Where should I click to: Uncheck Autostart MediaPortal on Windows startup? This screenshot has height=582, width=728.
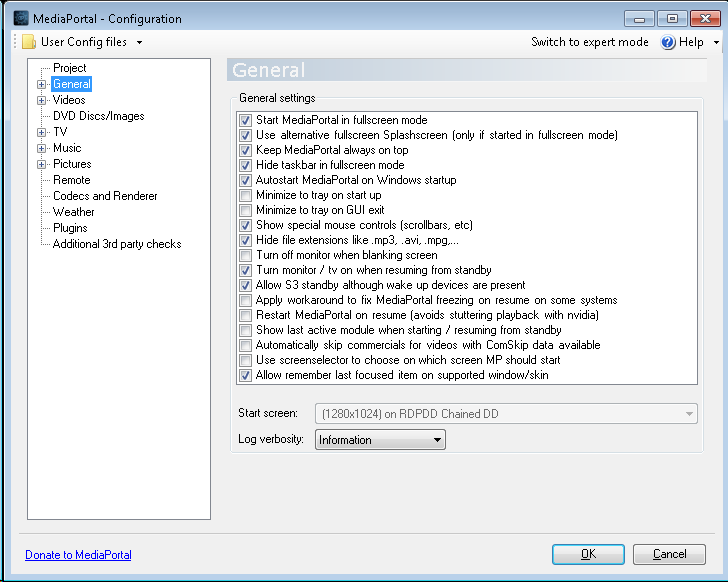[245, 181]
